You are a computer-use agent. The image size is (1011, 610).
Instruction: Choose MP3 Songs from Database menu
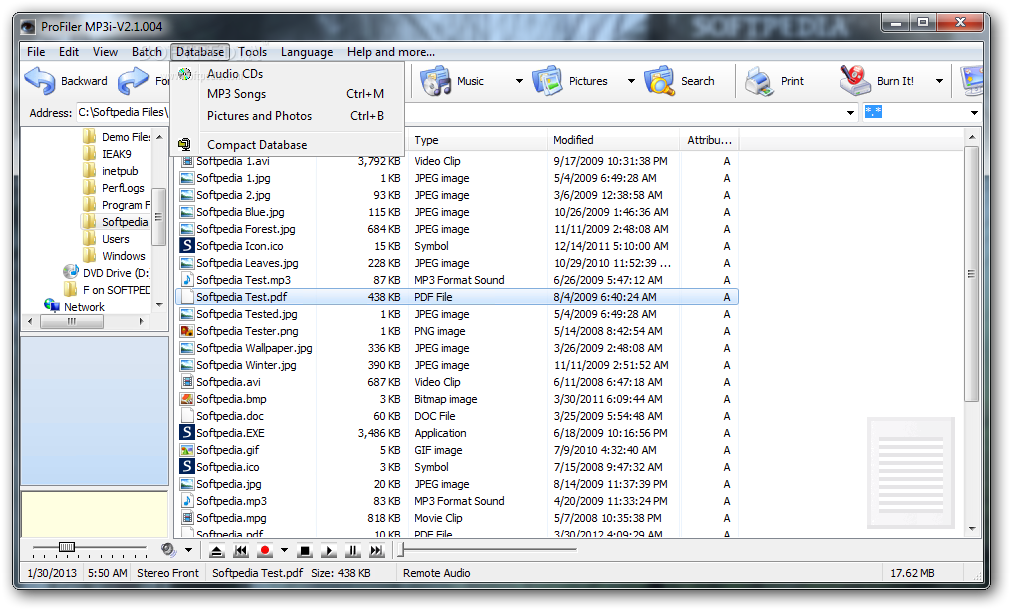coord(288,94)
